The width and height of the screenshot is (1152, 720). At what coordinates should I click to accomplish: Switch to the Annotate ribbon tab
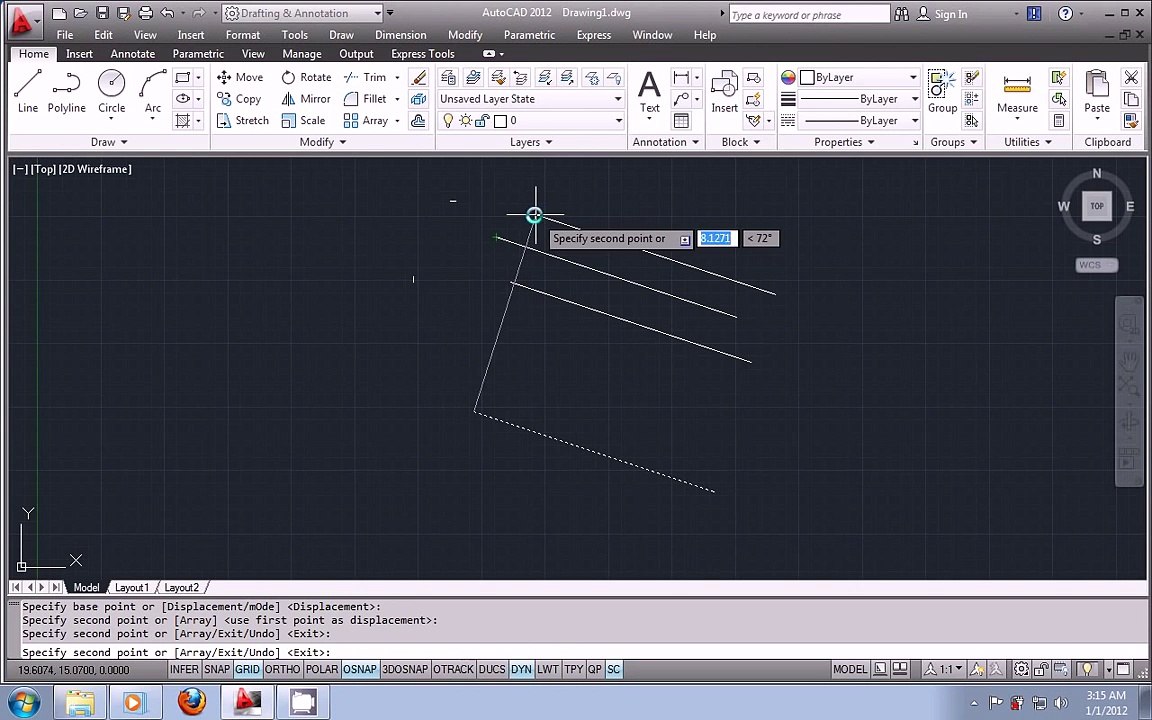pyautogui.click(x=132, y=54)
